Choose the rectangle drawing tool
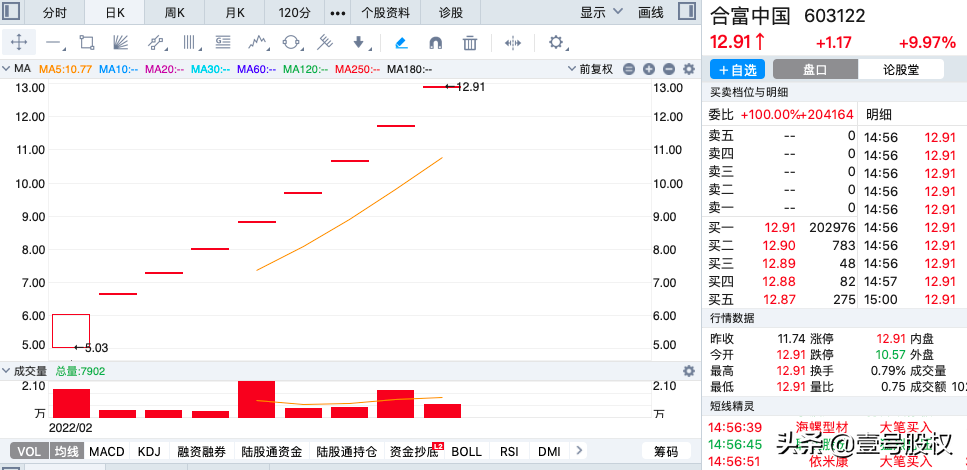 point(87,43)
